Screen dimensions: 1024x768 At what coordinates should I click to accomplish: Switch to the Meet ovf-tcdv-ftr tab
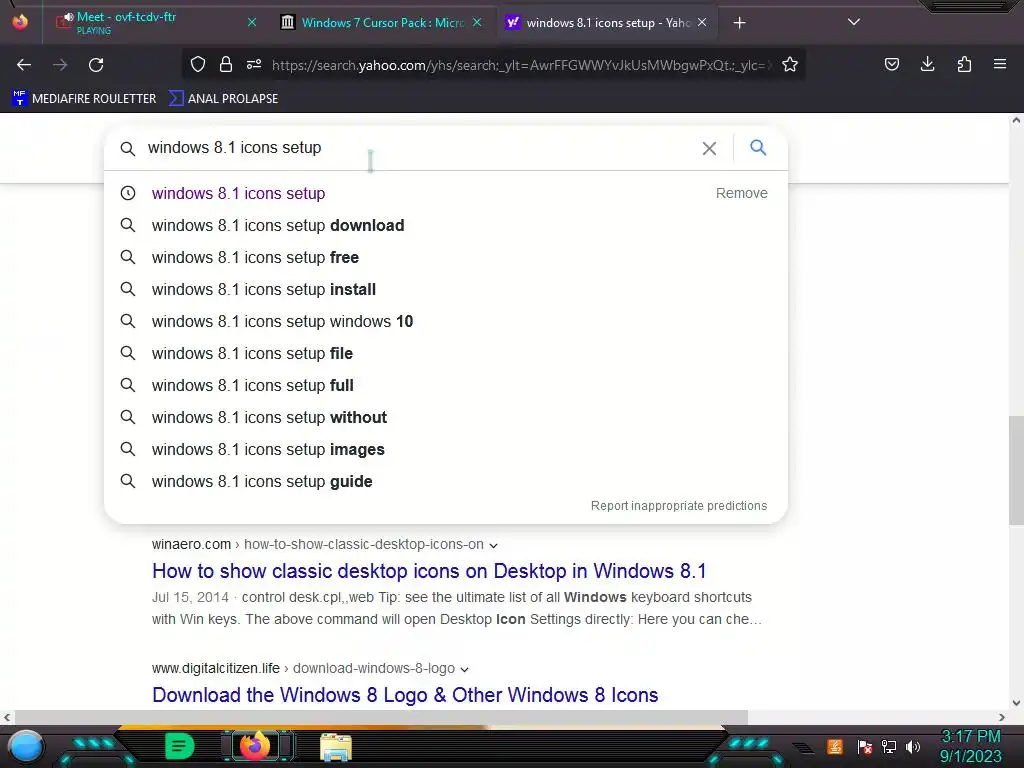click(155, 22)
